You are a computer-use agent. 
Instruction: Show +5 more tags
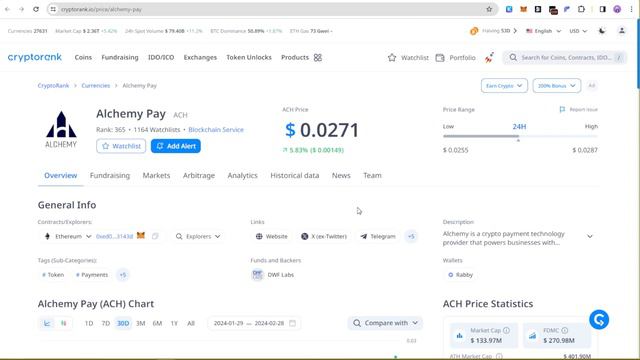point(123,275)
